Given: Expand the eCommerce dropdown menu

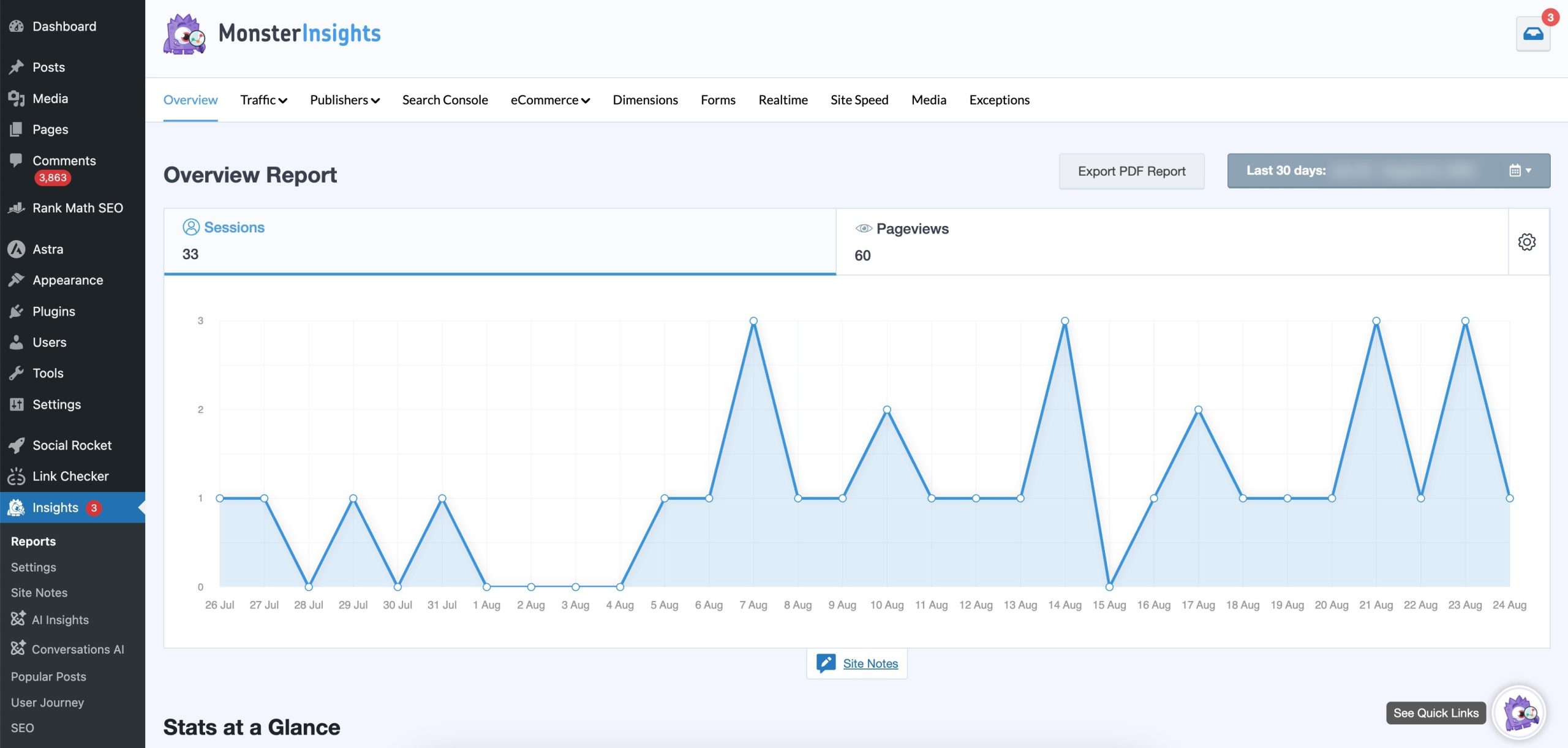Looking at the screenshot, I should tap(550, 100).
